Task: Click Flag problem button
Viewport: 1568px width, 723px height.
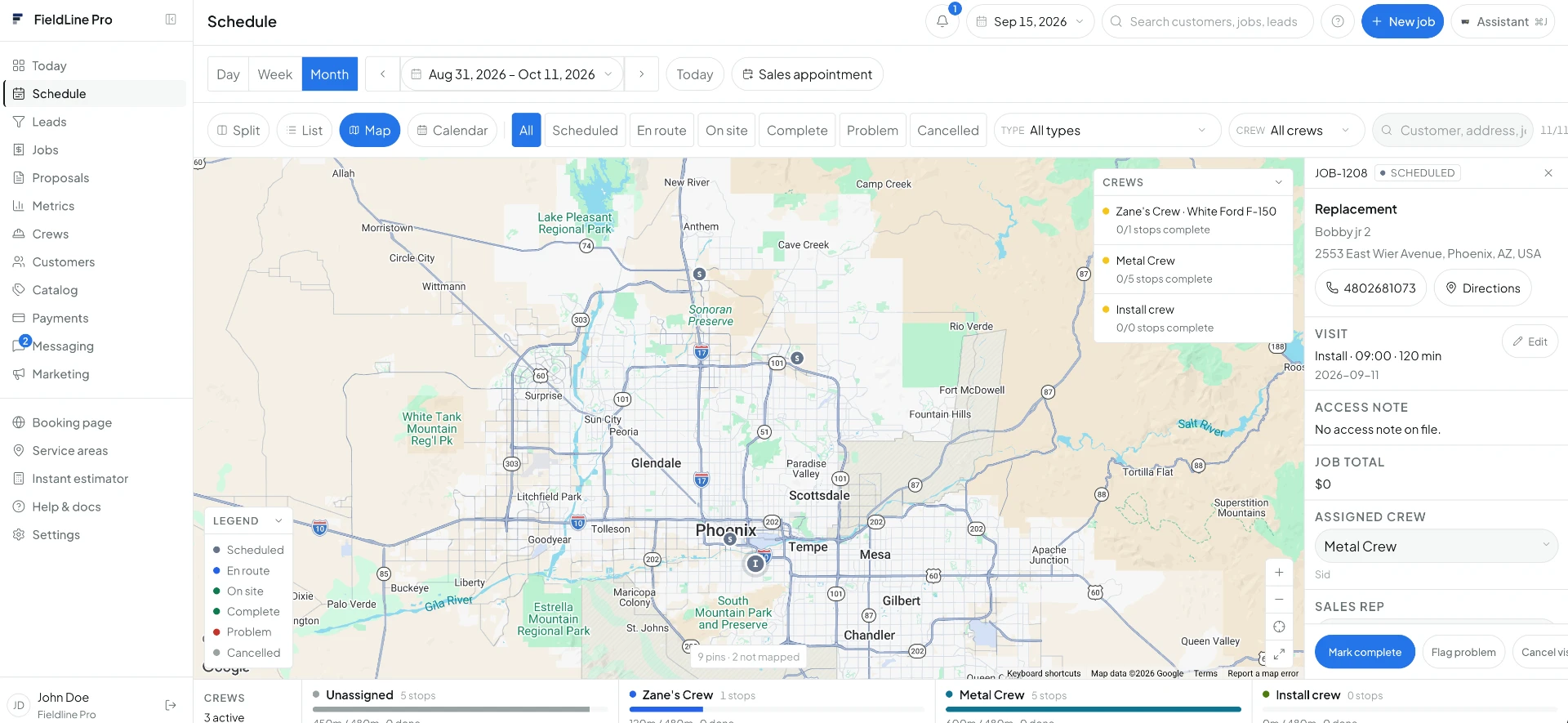Action: click(x=1463, y=652)
